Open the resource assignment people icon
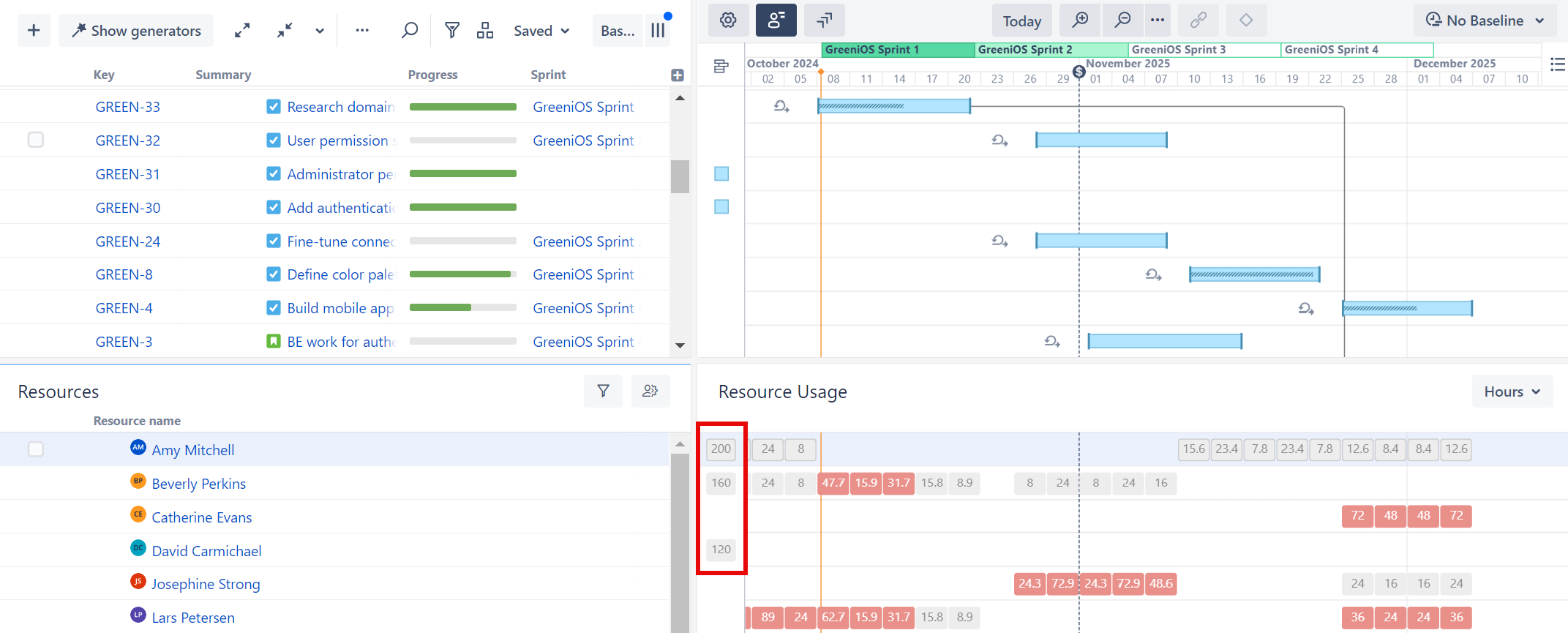Image resolution: width=1568 pixels, height=633 pixels. click(650, 392)
